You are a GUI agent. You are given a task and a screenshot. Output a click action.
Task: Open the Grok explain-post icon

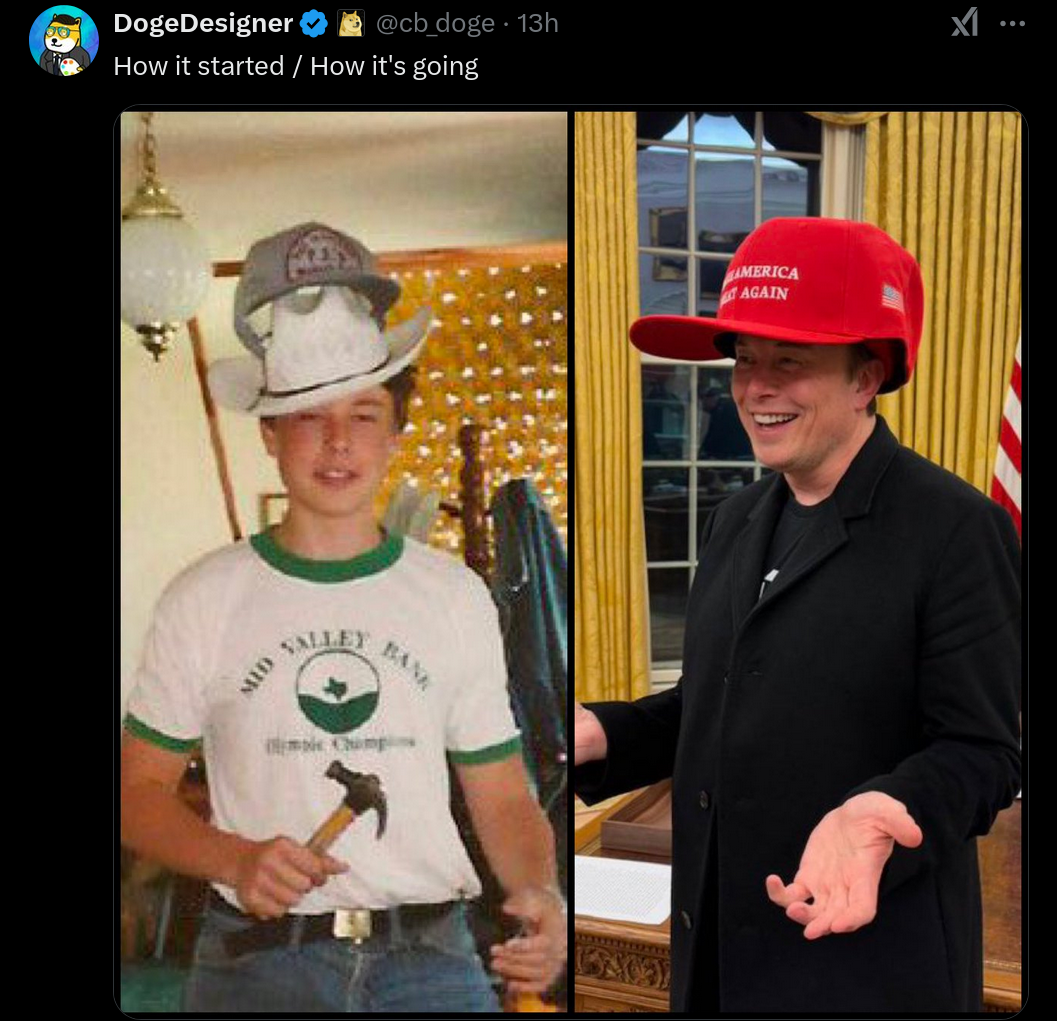[965, 23]
